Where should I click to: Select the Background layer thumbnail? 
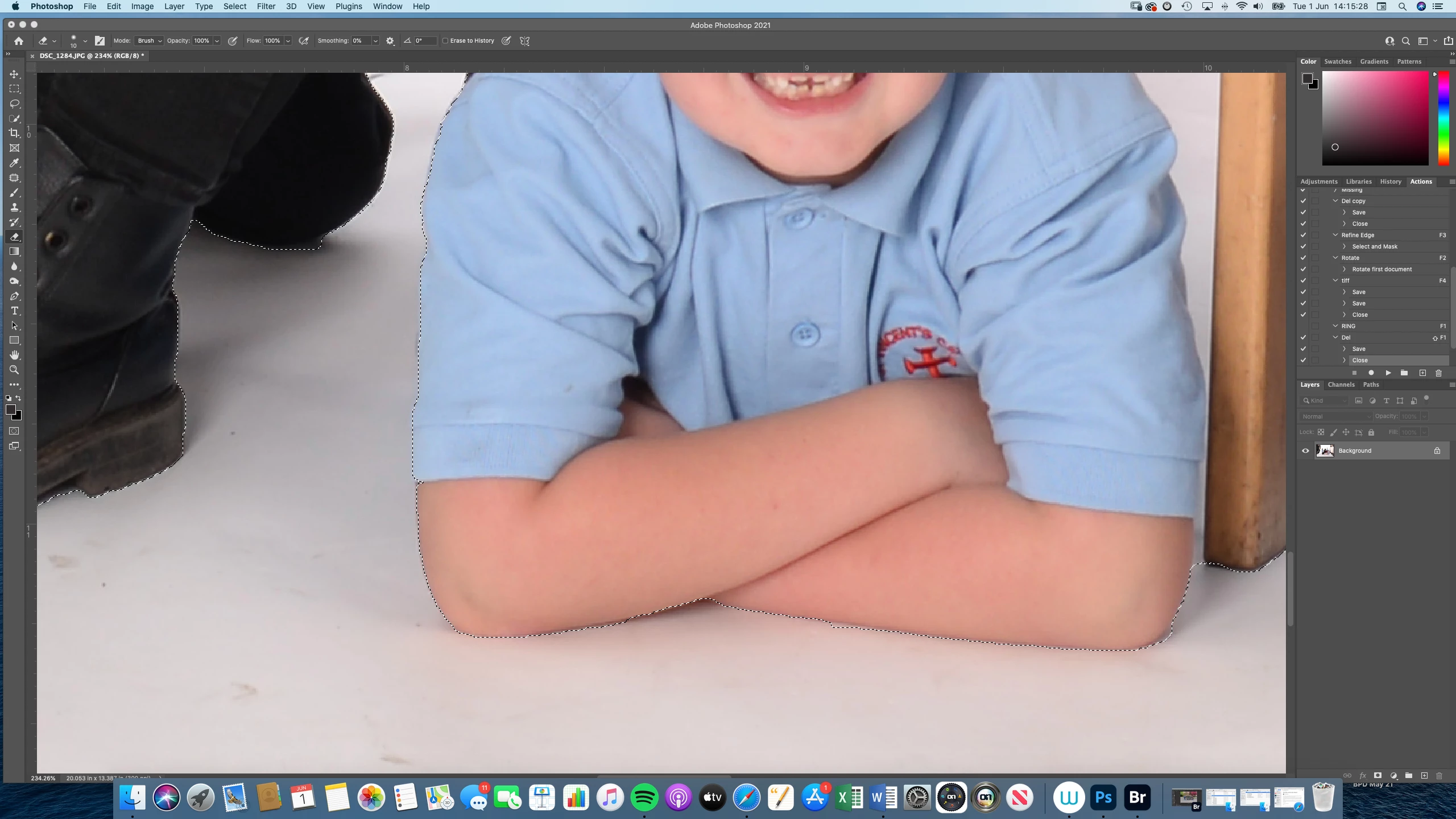(1325, 450)
